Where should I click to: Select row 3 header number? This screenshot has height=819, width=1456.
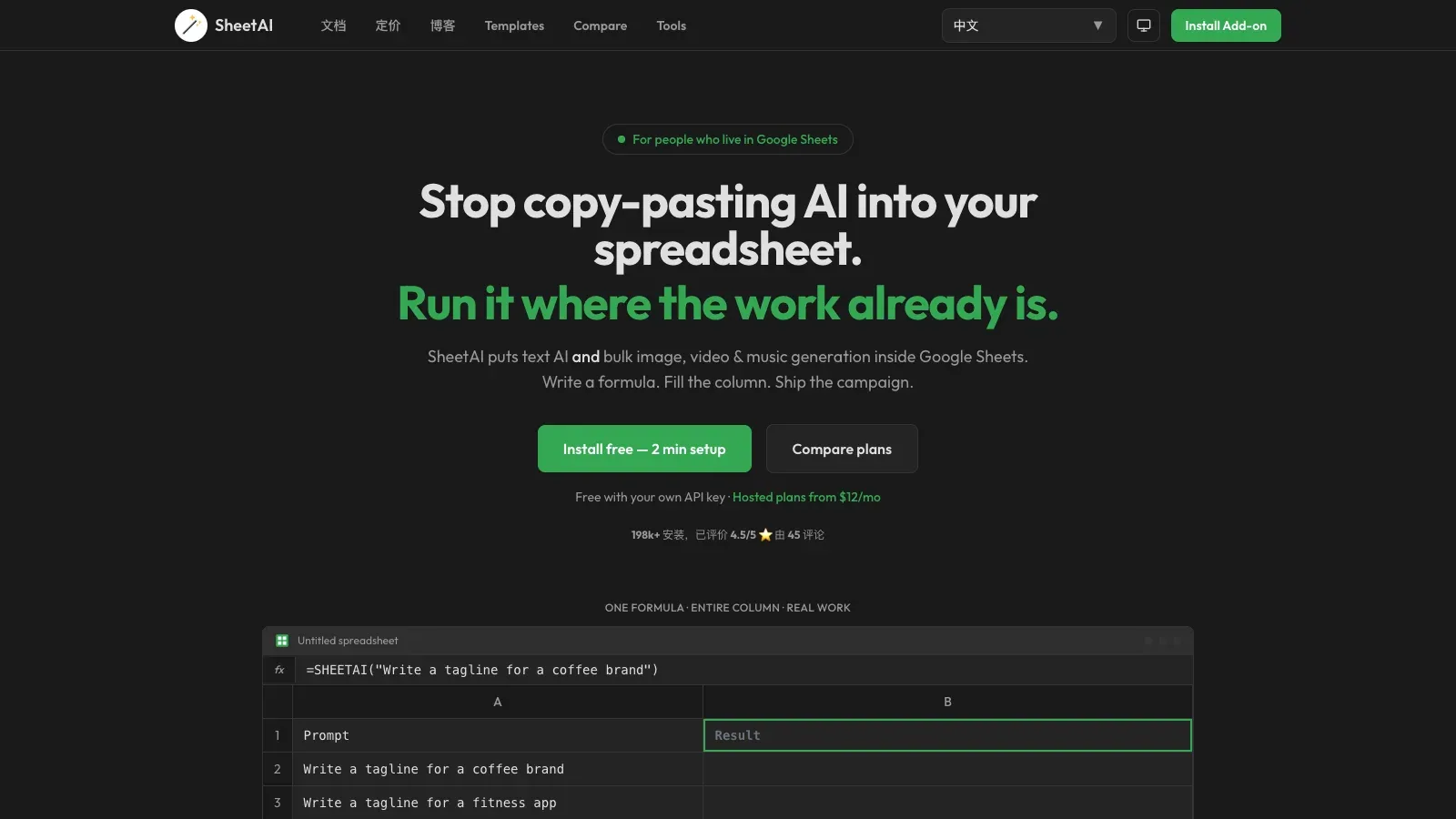pos(278,803)
